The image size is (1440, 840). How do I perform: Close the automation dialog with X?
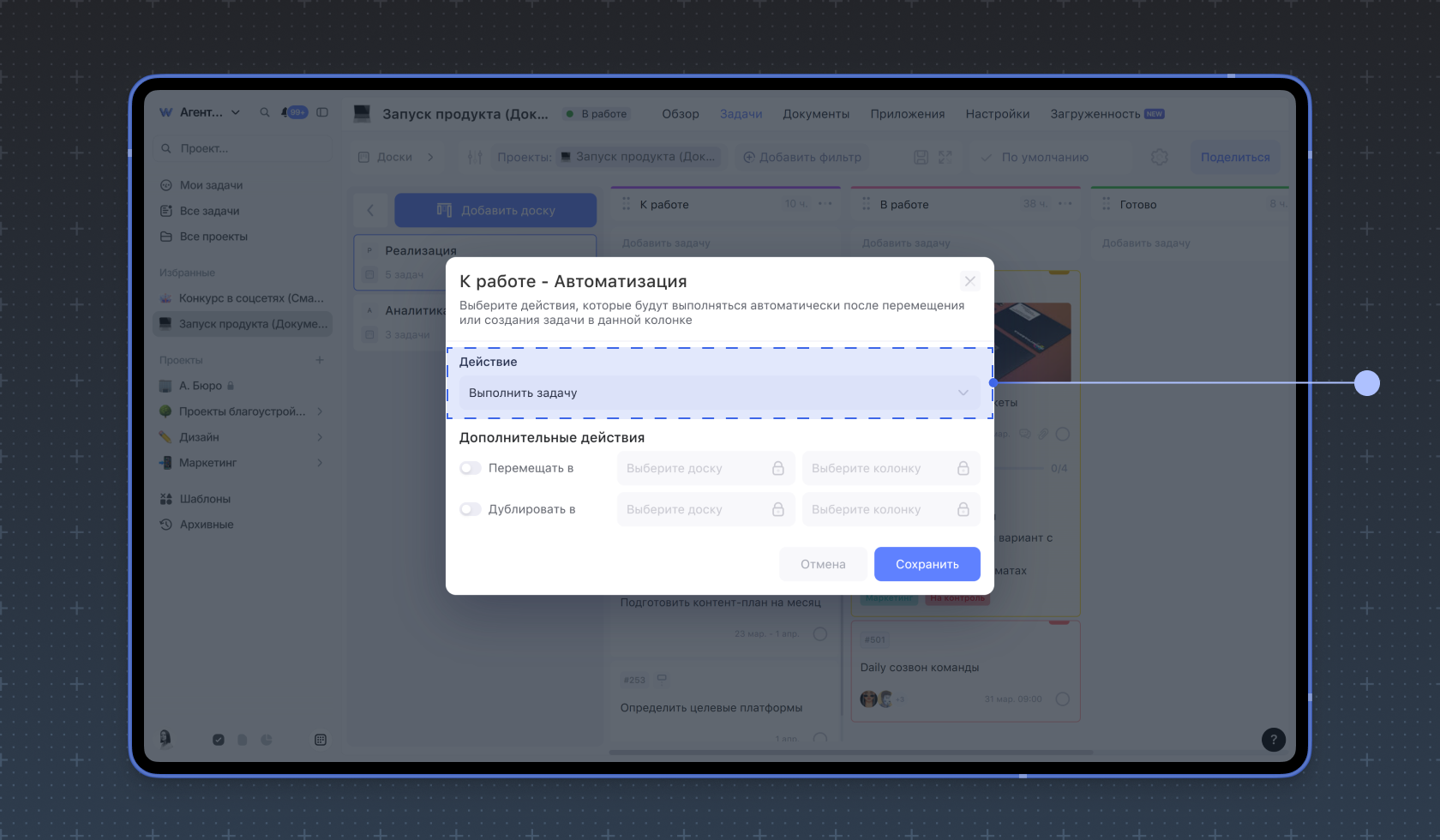(969, 281)
